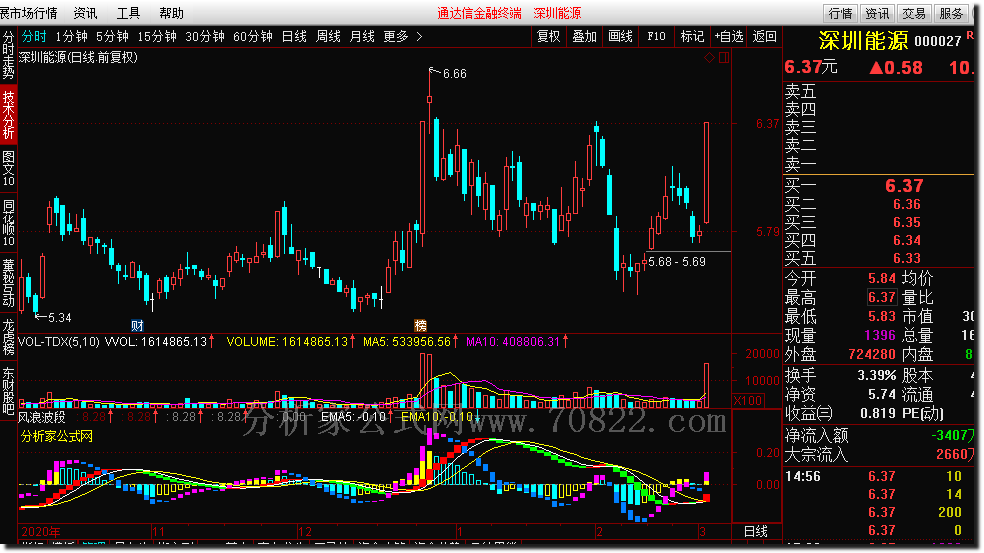Click the yellow 深圳能源 stock name
Image resolution: width=984 pixels, height=553 pixels.
click(x=863, y=41)
